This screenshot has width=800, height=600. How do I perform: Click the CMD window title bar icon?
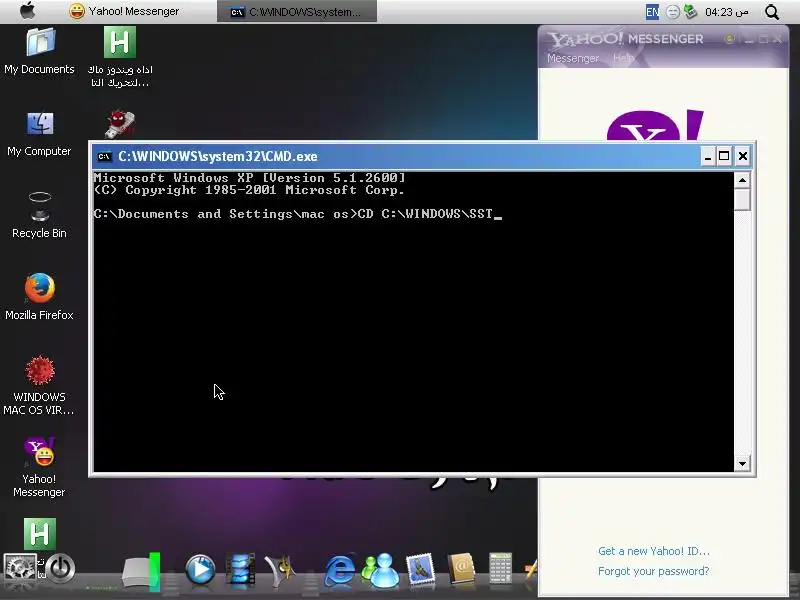coord(104,156)
